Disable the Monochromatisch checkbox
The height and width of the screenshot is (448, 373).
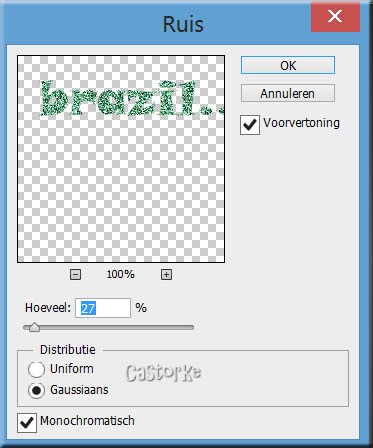click(27, 423)
